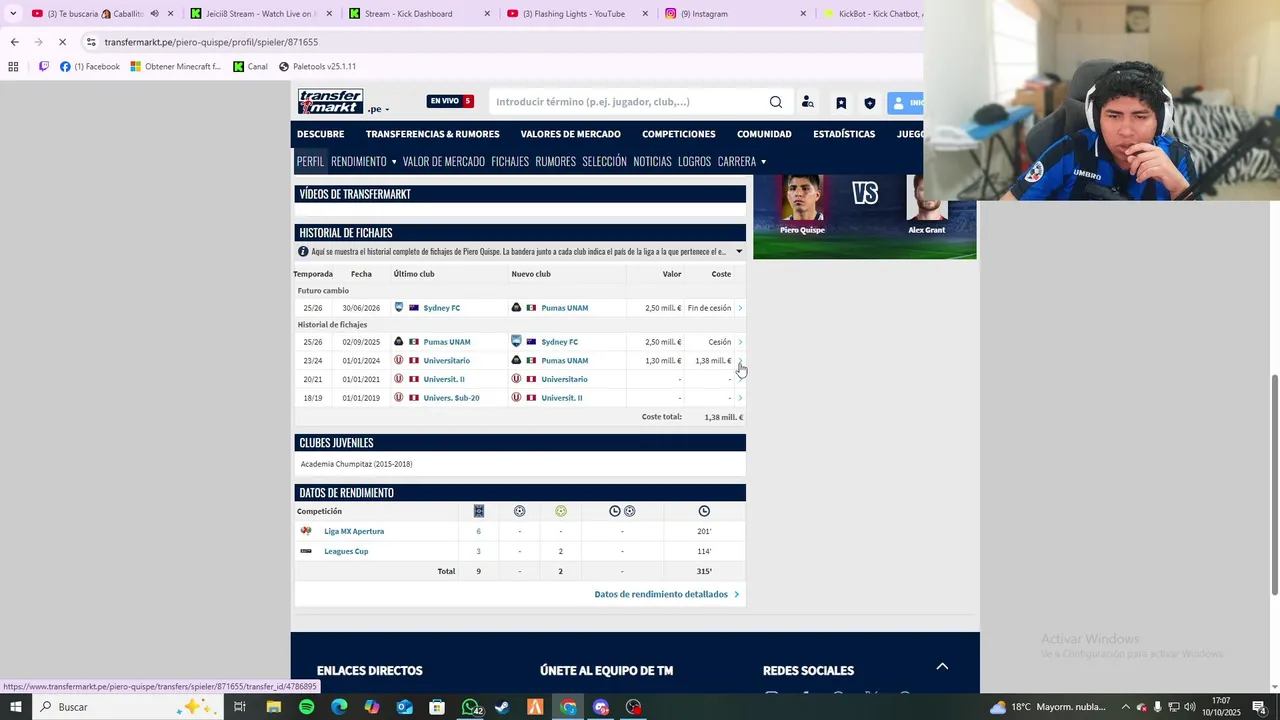
Task: Click Liga MX Apertura competition link
Action: click(x=354, y=532)
